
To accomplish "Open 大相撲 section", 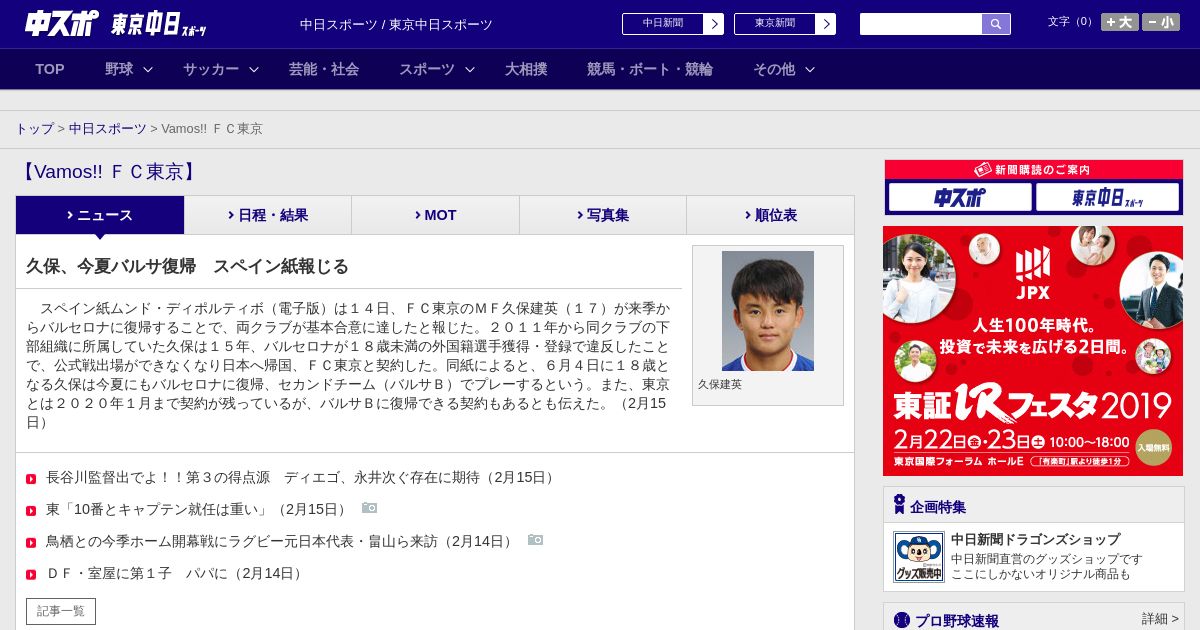I will pyautogui.click(x=526, y=69).
